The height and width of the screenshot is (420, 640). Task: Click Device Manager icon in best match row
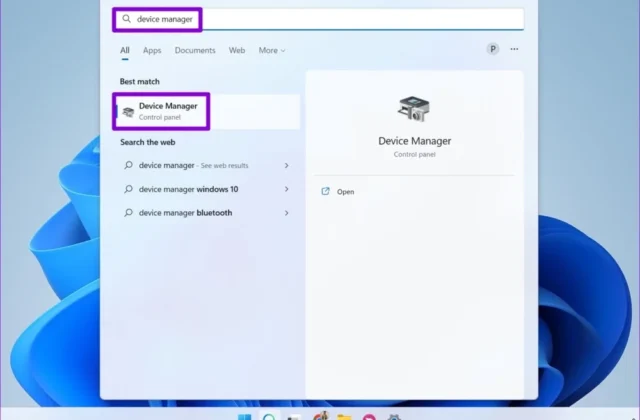pyautogui.click(x=128, y=112)
